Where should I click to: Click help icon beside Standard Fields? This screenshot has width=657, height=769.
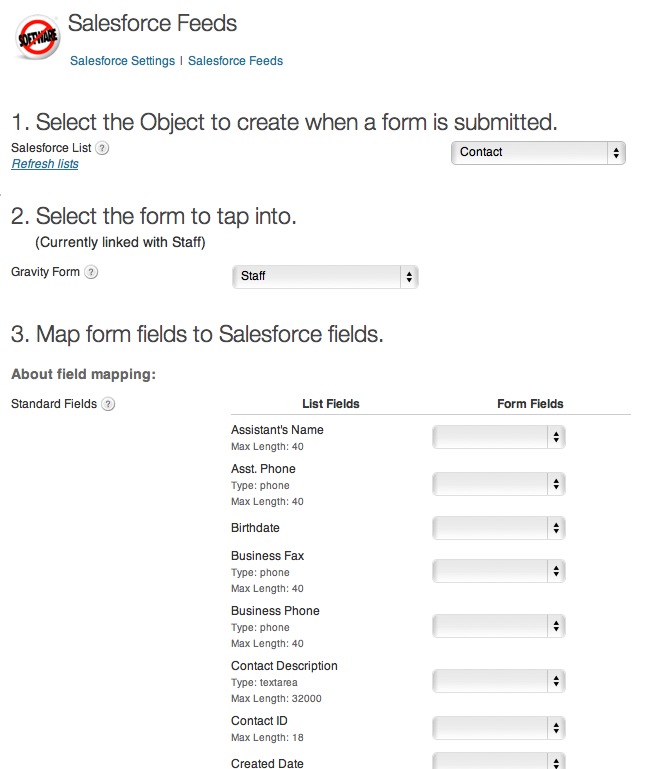(108, 404)
